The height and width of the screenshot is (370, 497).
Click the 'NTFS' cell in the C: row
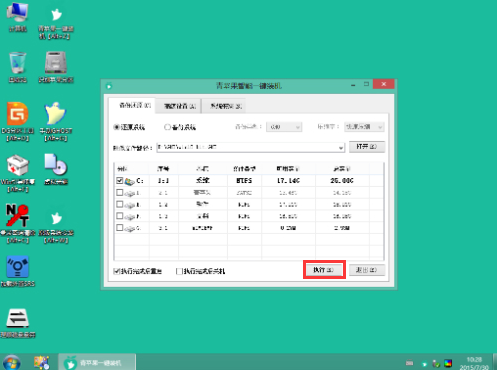[x=244, y=181]
